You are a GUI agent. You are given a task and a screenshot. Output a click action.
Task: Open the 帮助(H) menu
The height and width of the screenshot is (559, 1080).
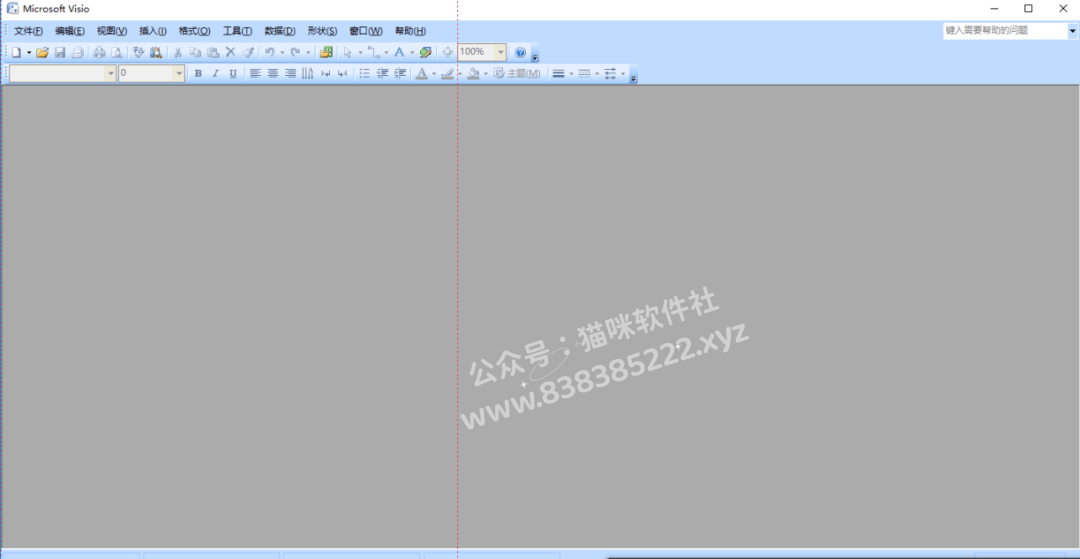[411, 31]
